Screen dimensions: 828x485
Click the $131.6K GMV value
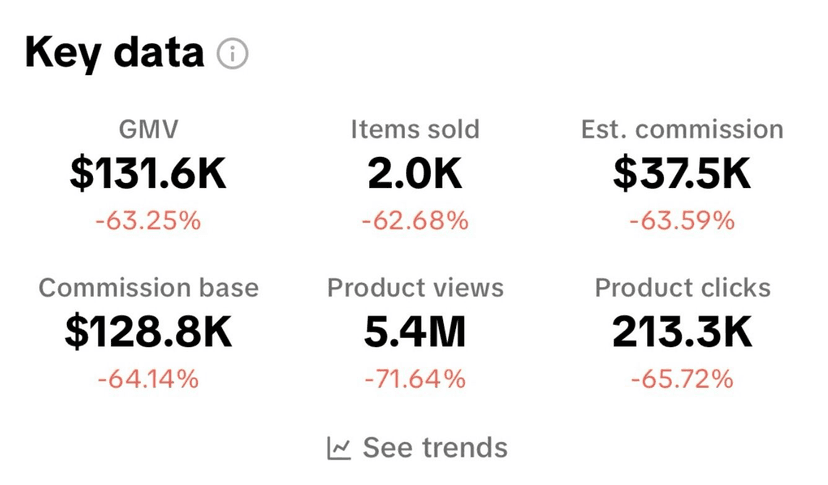point(148,174)
